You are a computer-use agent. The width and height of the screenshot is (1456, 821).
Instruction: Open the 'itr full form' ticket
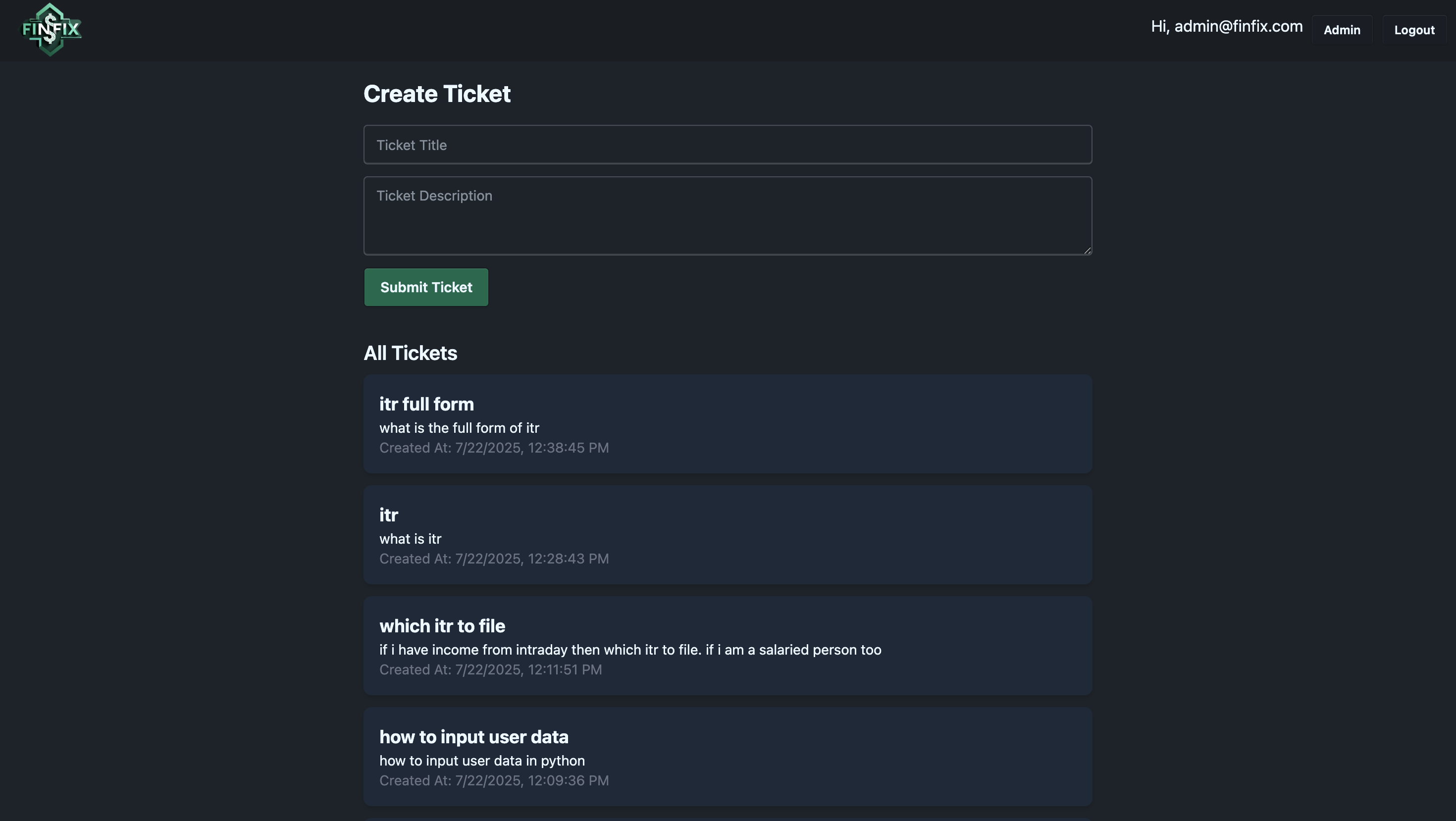[728, 424]
